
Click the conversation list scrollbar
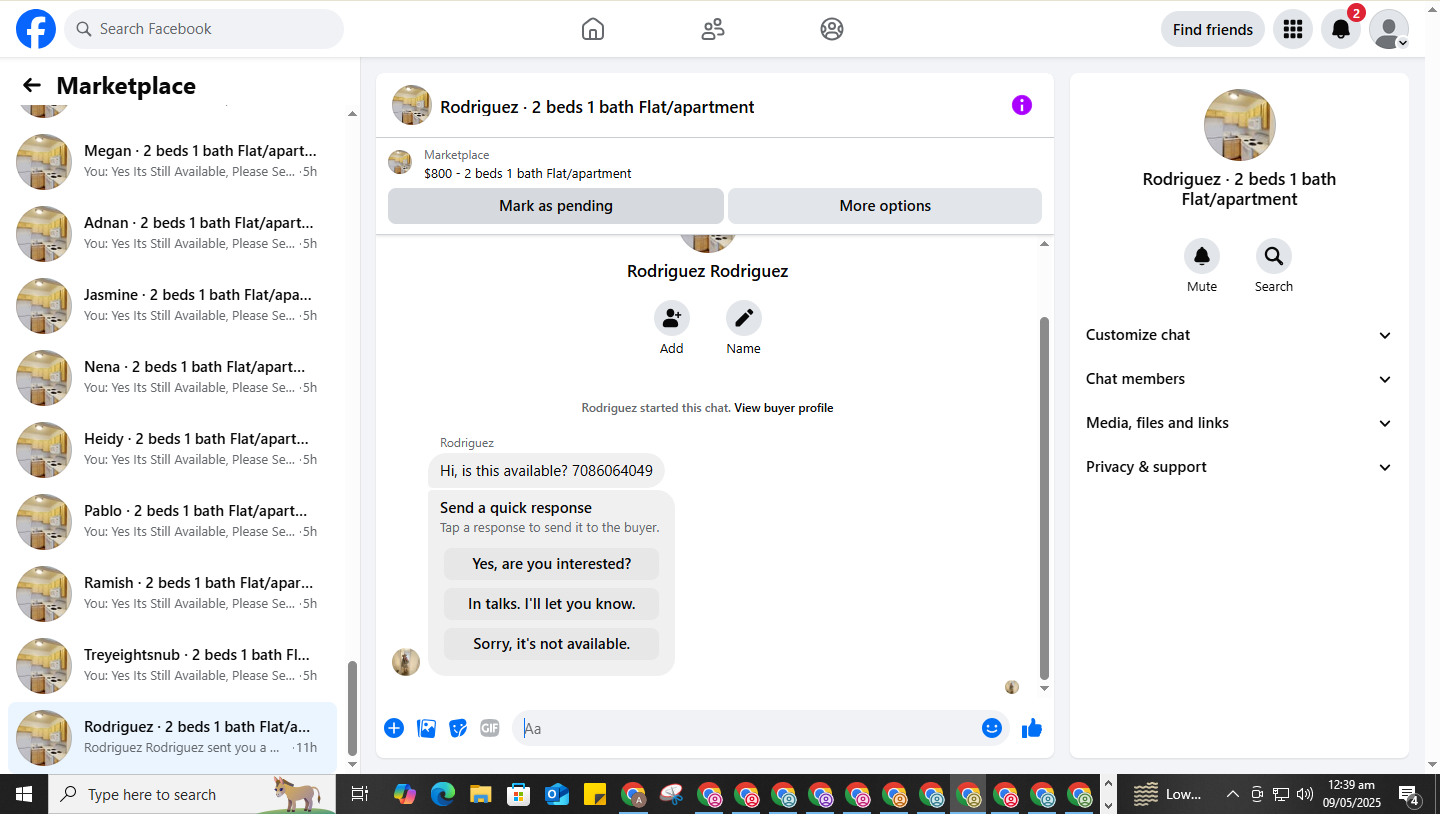click(x=352, y=710)
